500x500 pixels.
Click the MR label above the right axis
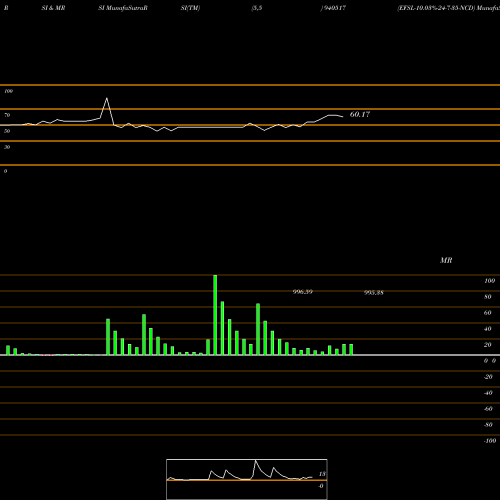click(446, 260)
